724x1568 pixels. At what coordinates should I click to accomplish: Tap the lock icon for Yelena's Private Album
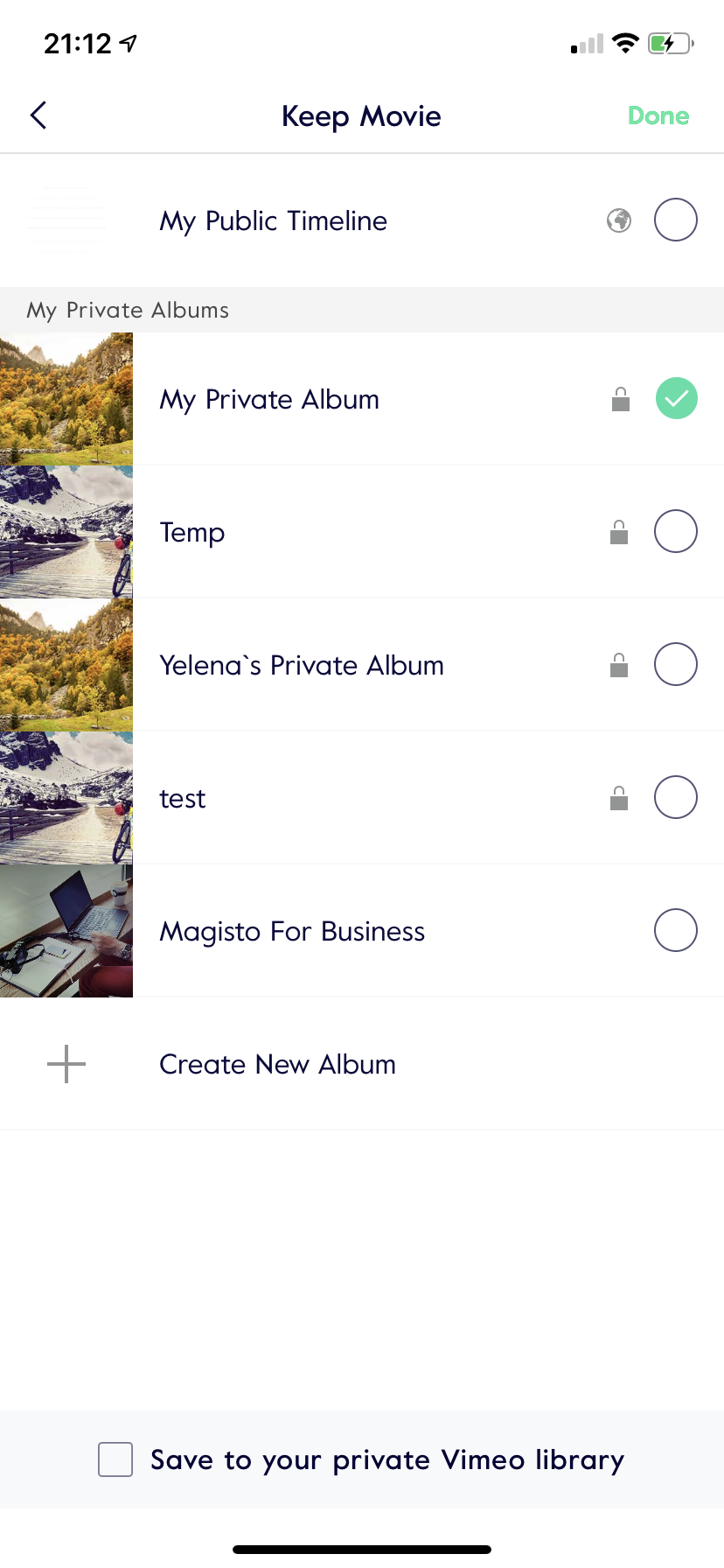tap(619, 665)
